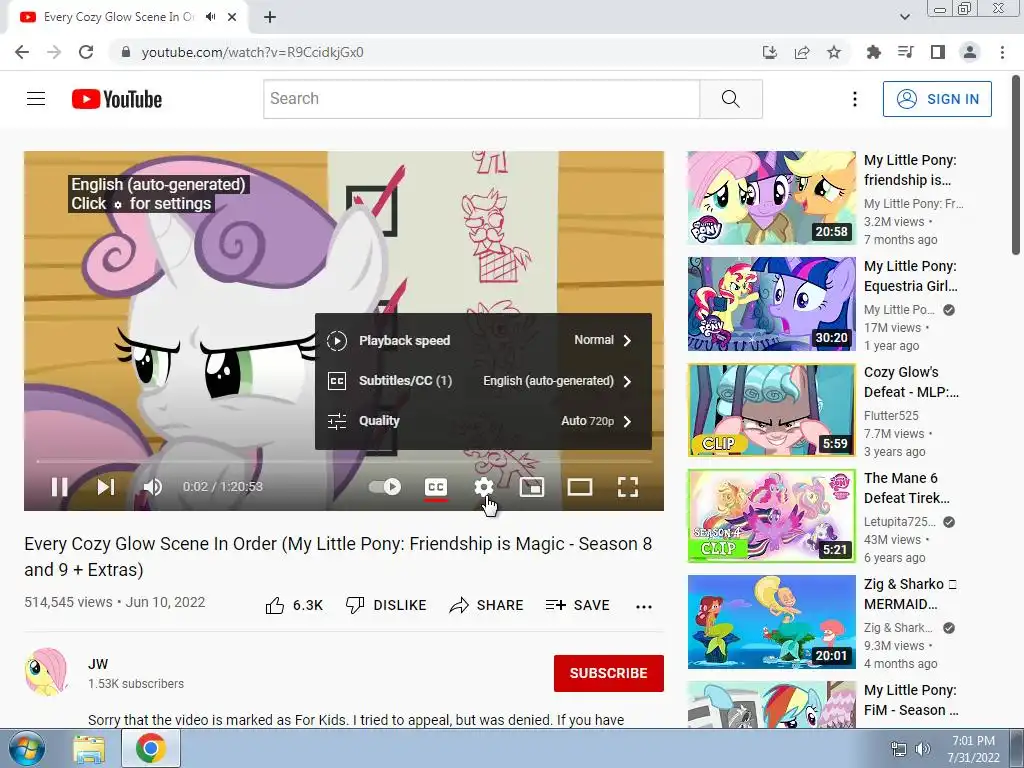Toggle the autoplay switch in player
The height and width of the screenshot is (768, 1024).
385,487
